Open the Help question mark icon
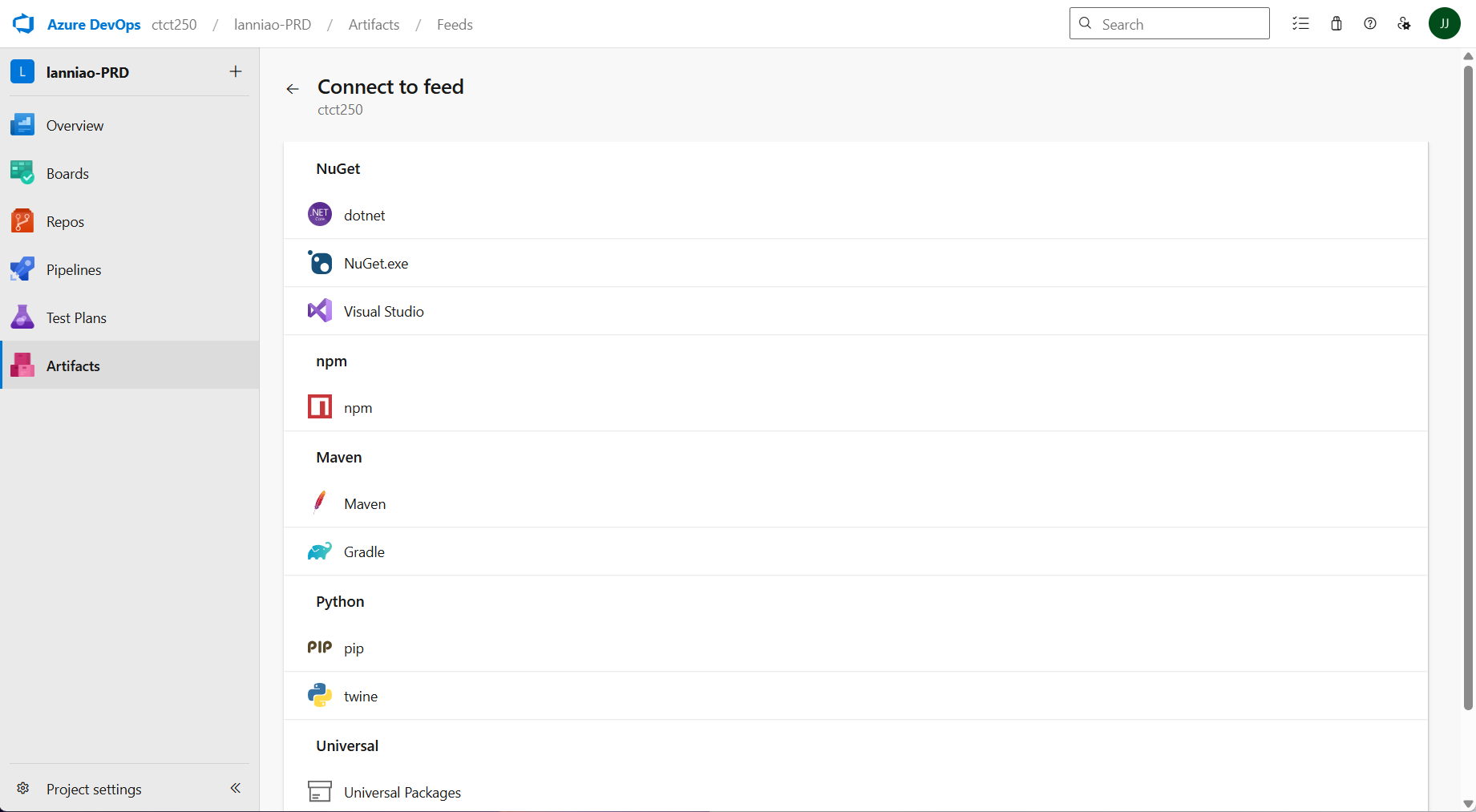 [x=1370, y=24]
